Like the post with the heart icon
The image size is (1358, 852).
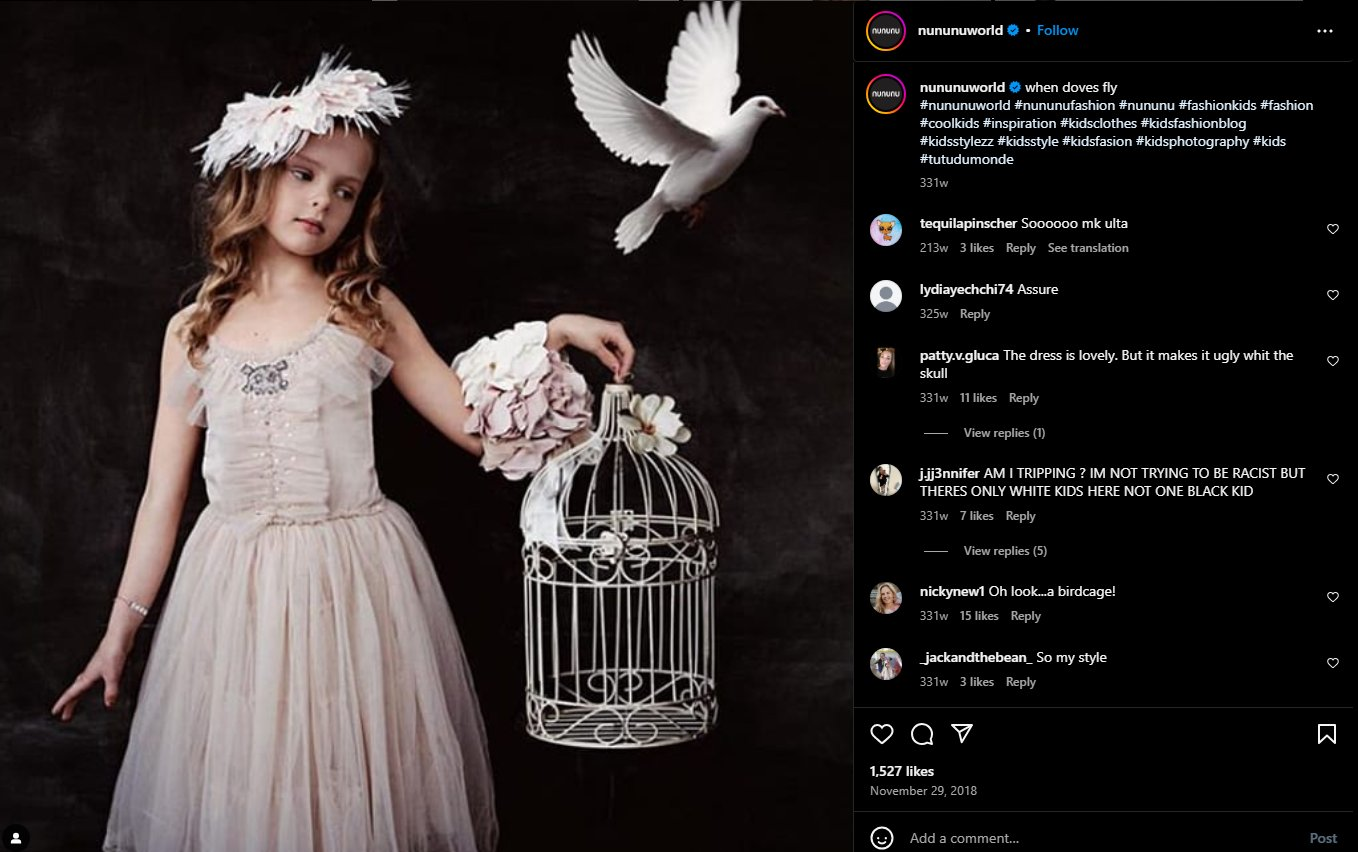(881, 734)
